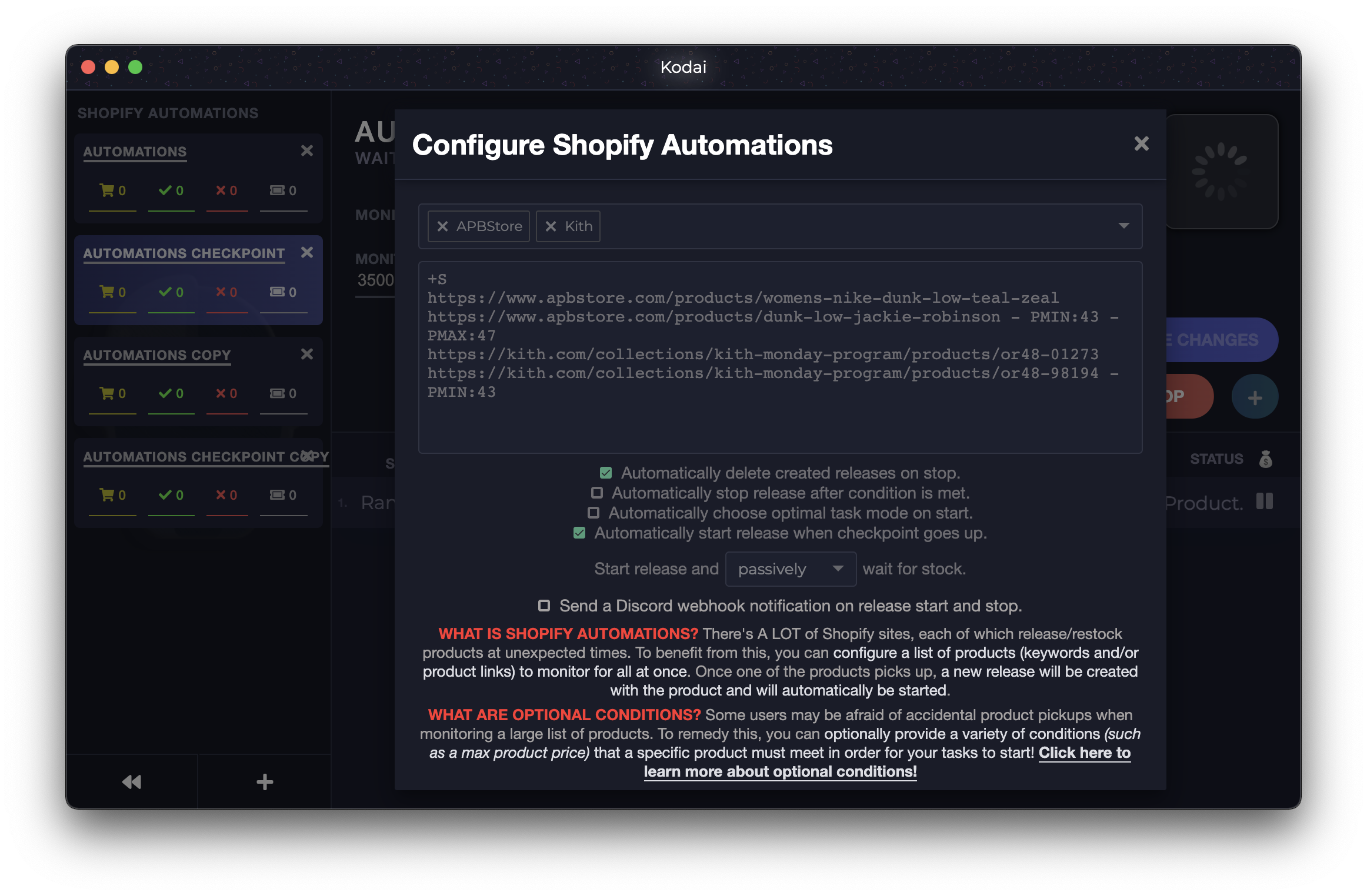The width and height of the screenshot is (1367, 896).
Task: Delete the AUTOMATIONS CHECKPOINT group
Action: [307, 252]
